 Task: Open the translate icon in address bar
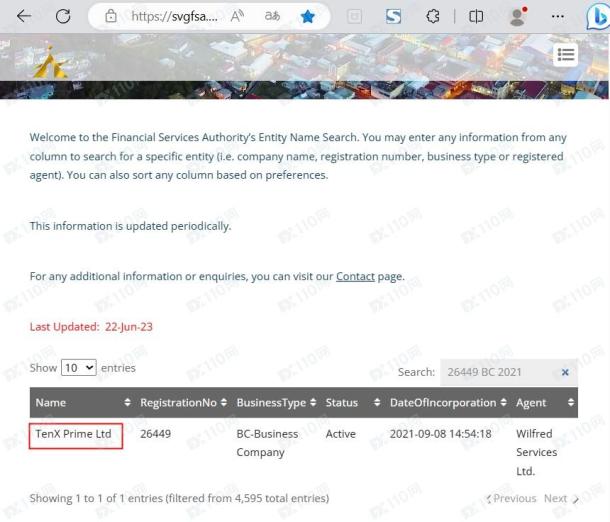272,16
